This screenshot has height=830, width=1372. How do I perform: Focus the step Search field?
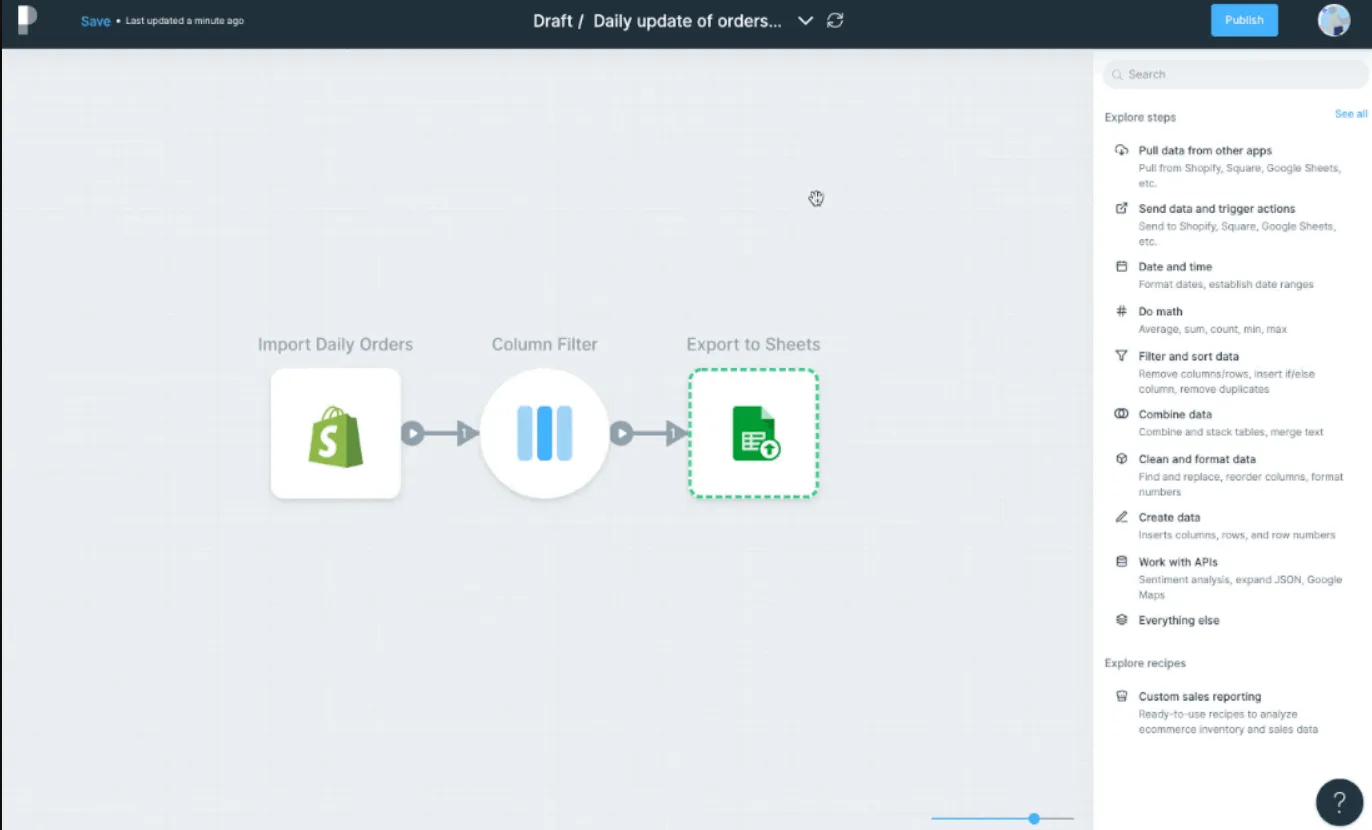(1235, 74)
